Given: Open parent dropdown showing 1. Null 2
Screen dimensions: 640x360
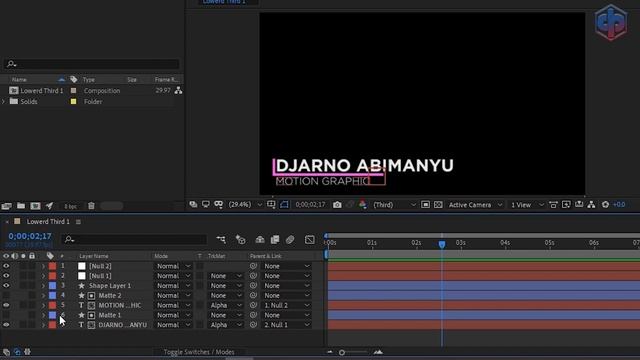Looking at the screenshot, I should (287, 305).
